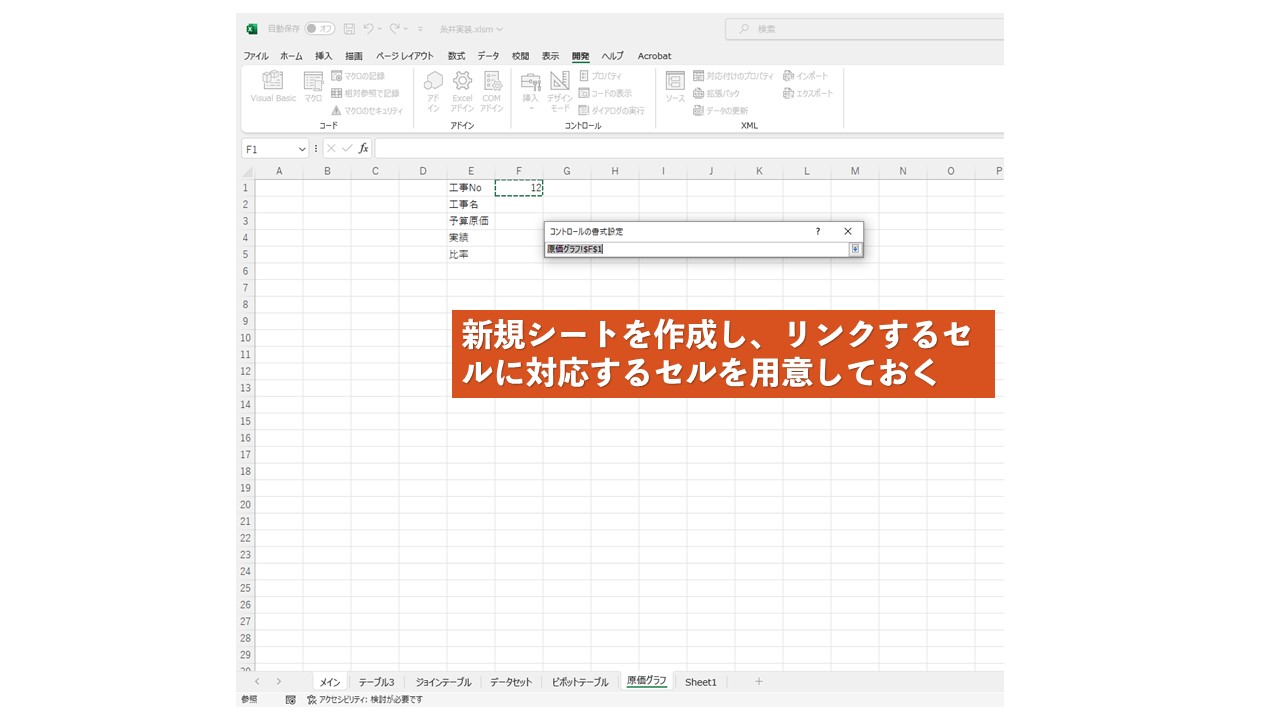
Task: Click the reference field 原価グラフ!$F$1
Action: coord(696,249)
